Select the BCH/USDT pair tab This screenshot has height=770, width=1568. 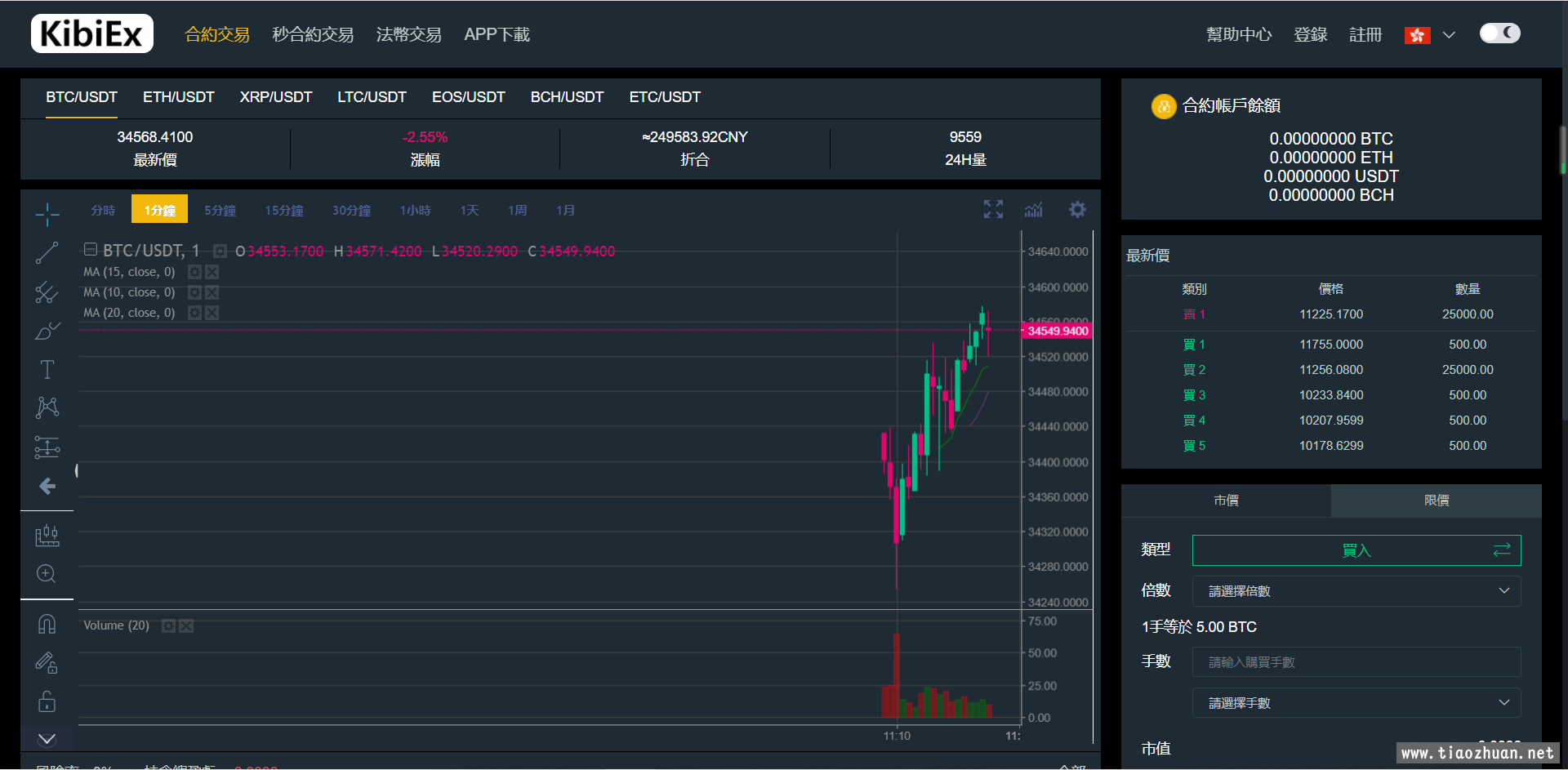[x=568, y=97]
